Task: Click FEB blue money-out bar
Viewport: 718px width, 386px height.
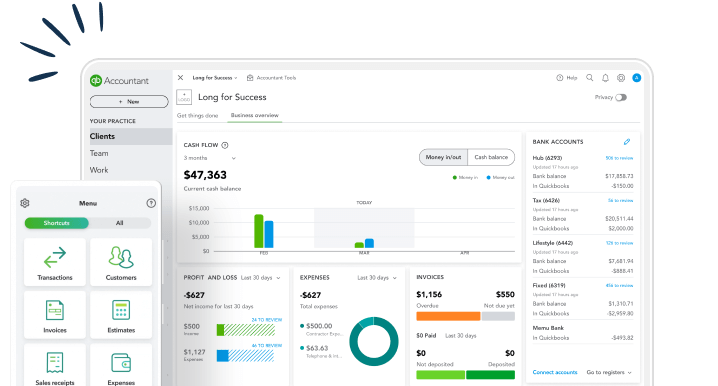Action: pos(269,234)
